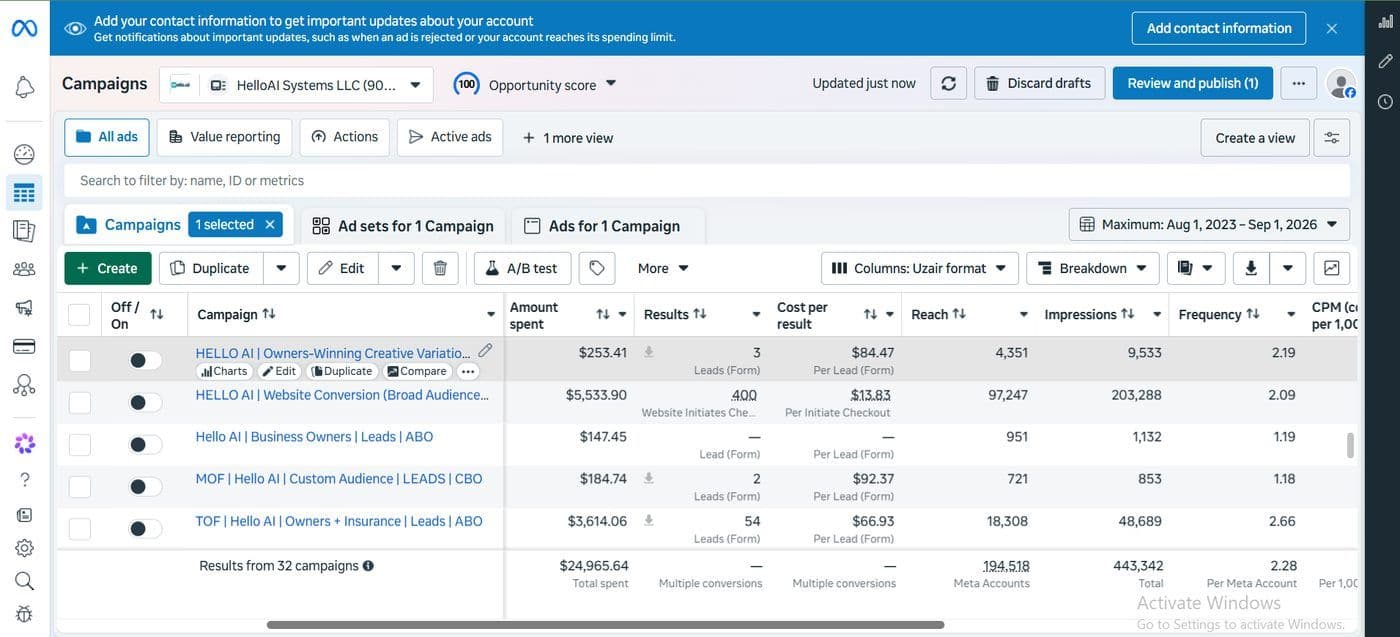Click the export download icon button

(x=1251, y=268)
